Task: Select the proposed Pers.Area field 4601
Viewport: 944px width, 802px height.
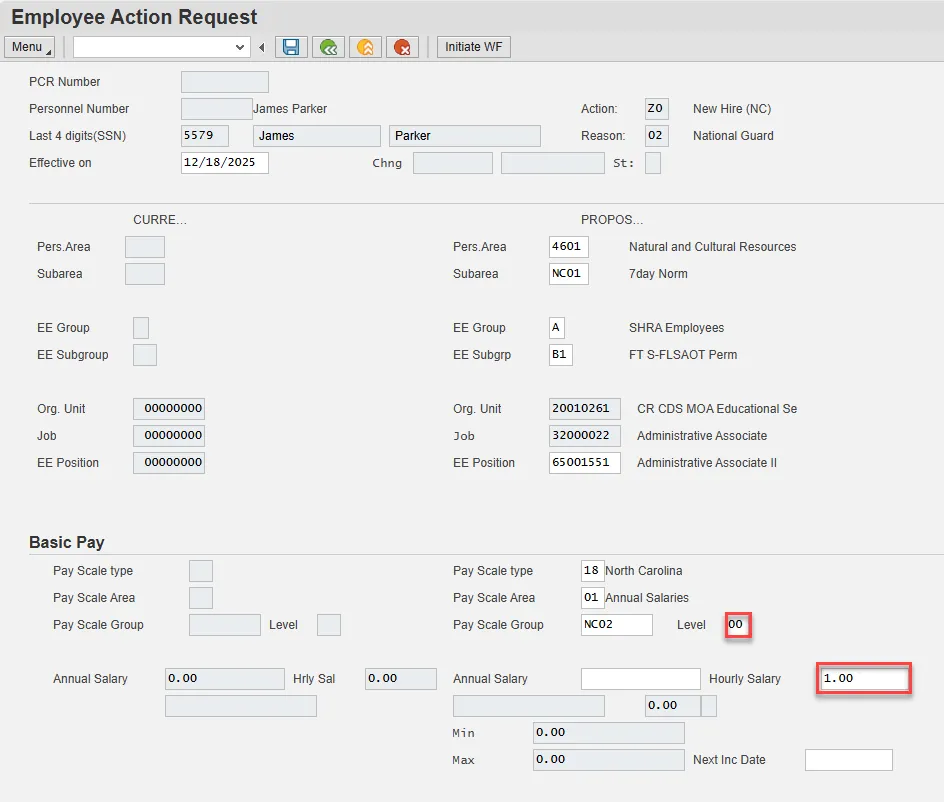Action: click(x=569, y=247)
